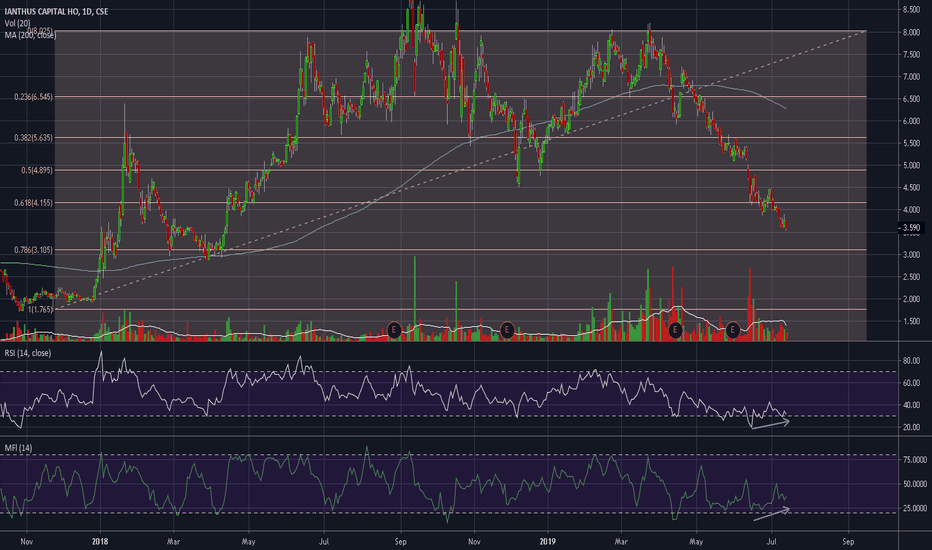Click the 0.5(4.895) Fibonacci level label
This screenshot has width=932, height=550.
(37, 171)
